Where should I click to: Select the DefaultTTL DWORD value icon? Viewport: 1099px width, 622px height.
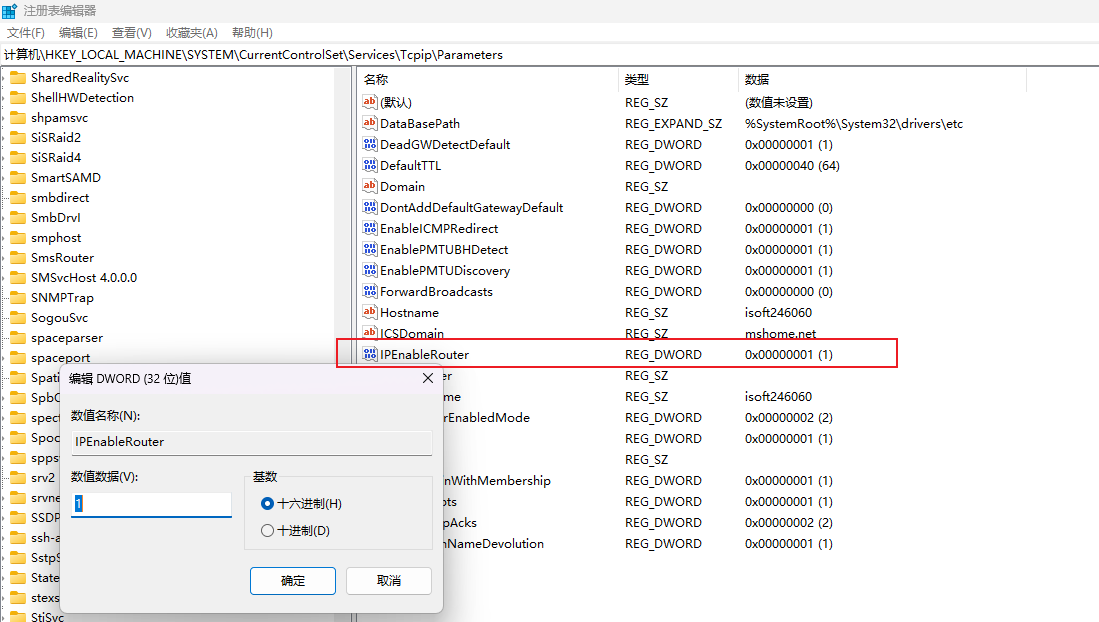pyautogui.click(x=369, y=165)
